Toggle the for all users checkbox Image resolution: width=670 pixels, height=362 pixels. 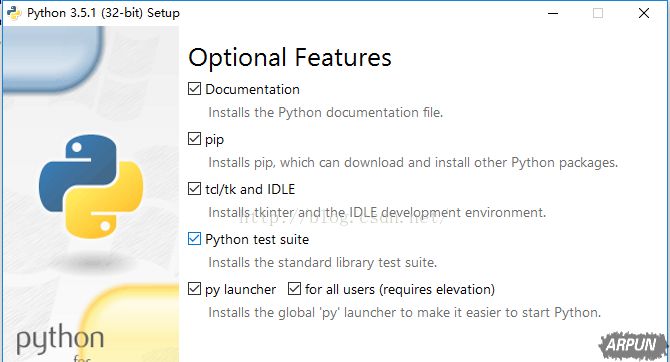[x=294, y=289]
